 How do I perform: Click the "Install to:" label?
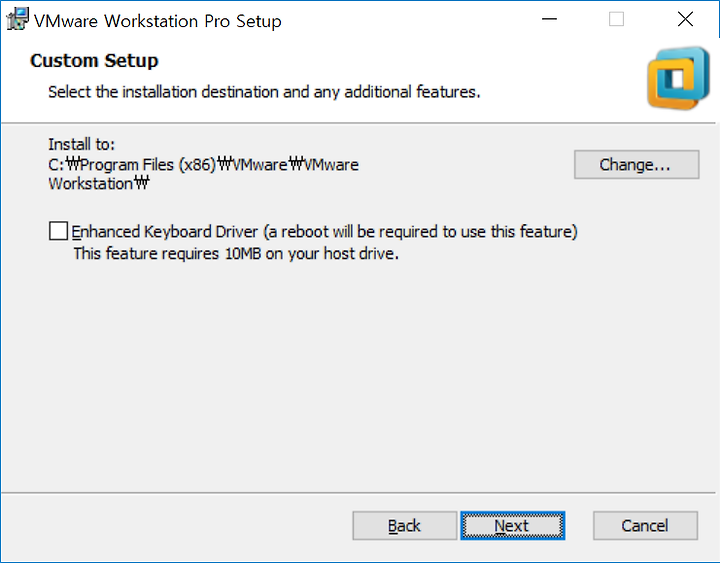[81, 144]
